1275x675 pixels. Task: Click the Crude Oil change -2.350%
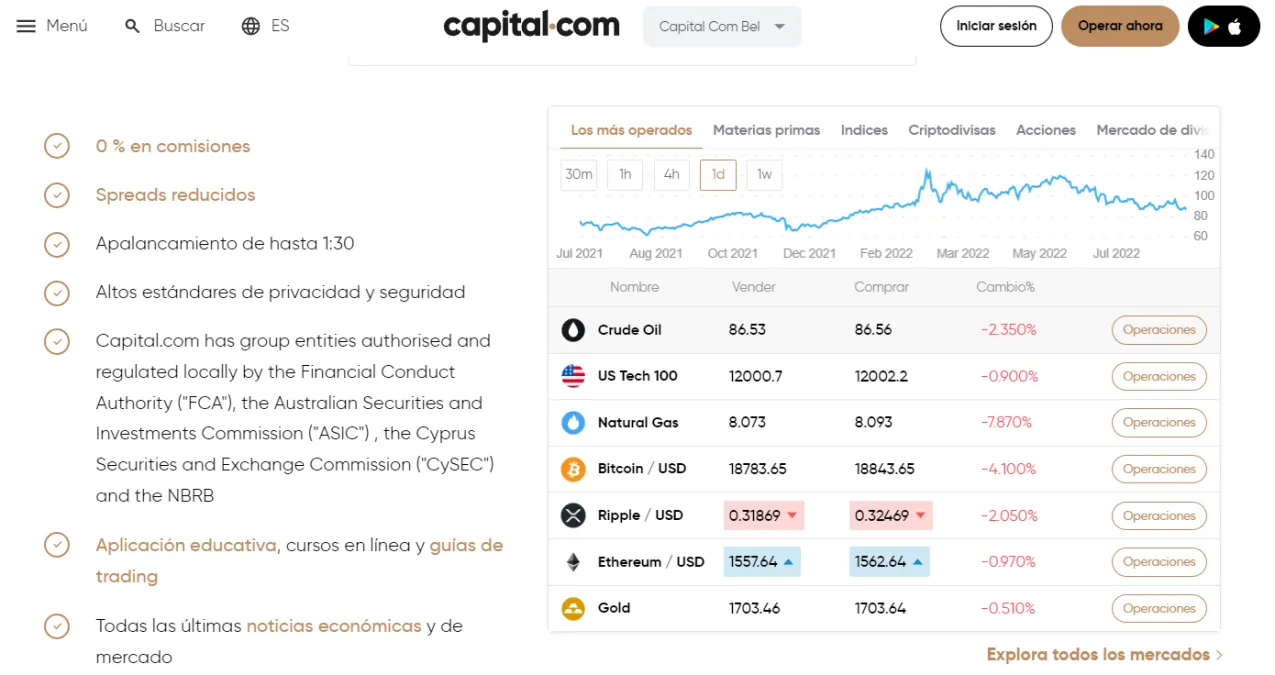[1006, 330]
